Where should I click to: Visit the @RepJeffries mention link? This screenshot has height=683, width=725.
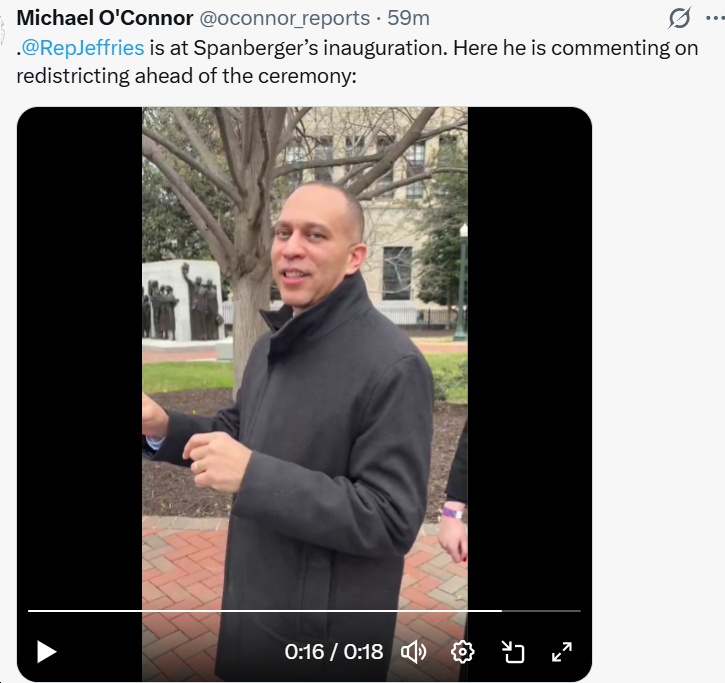coord(83,48)
